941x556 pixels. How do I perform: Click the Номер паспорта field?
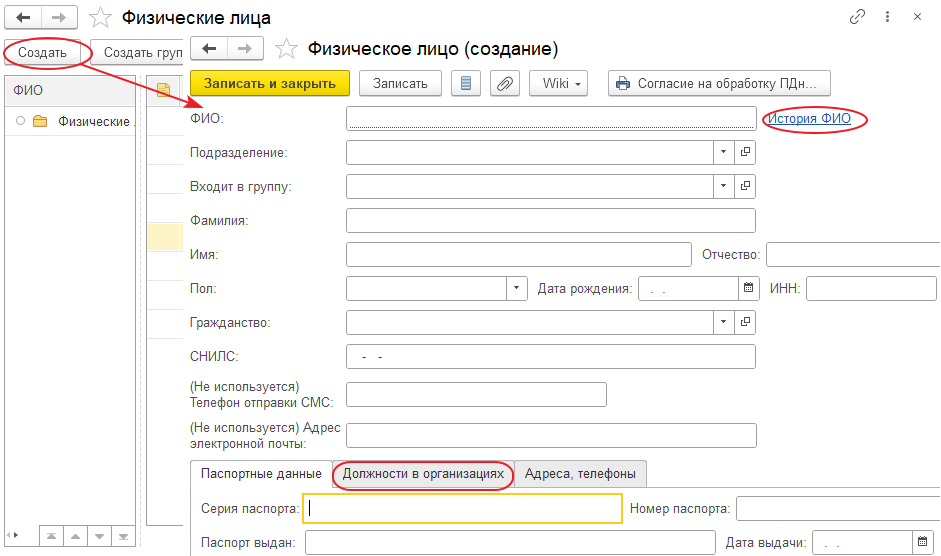(838, 509)
